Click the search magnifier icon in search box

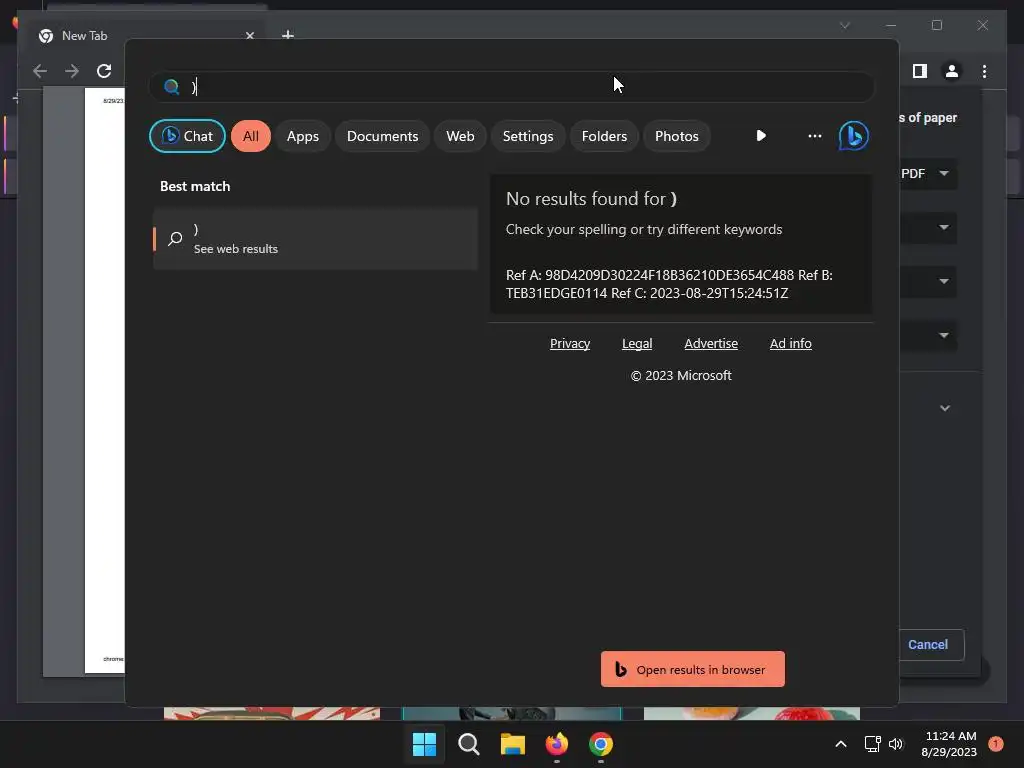[x=171, y=87]
